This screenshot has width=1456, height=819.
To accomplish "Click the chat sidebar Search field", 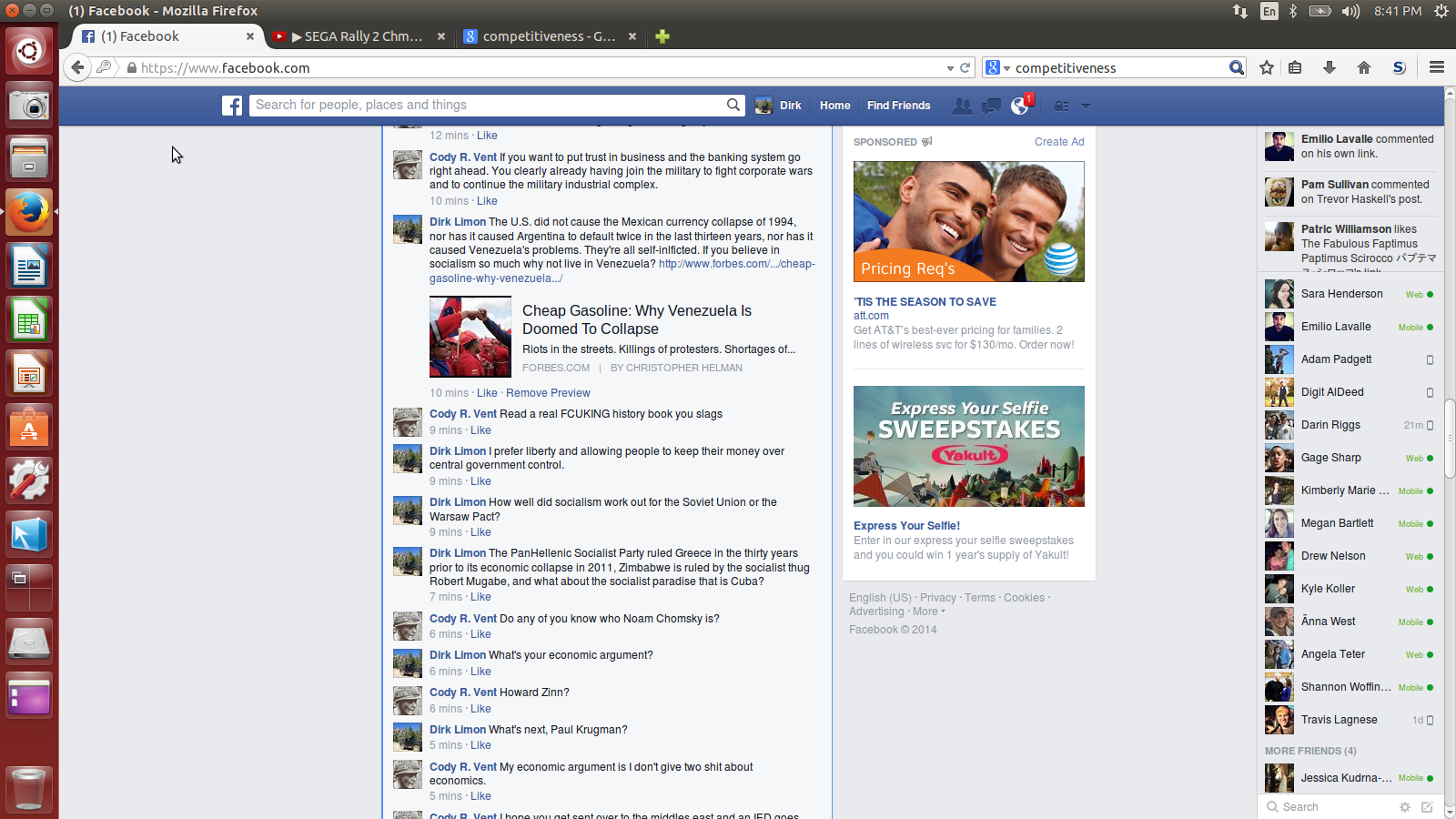I will (1329, 807).
